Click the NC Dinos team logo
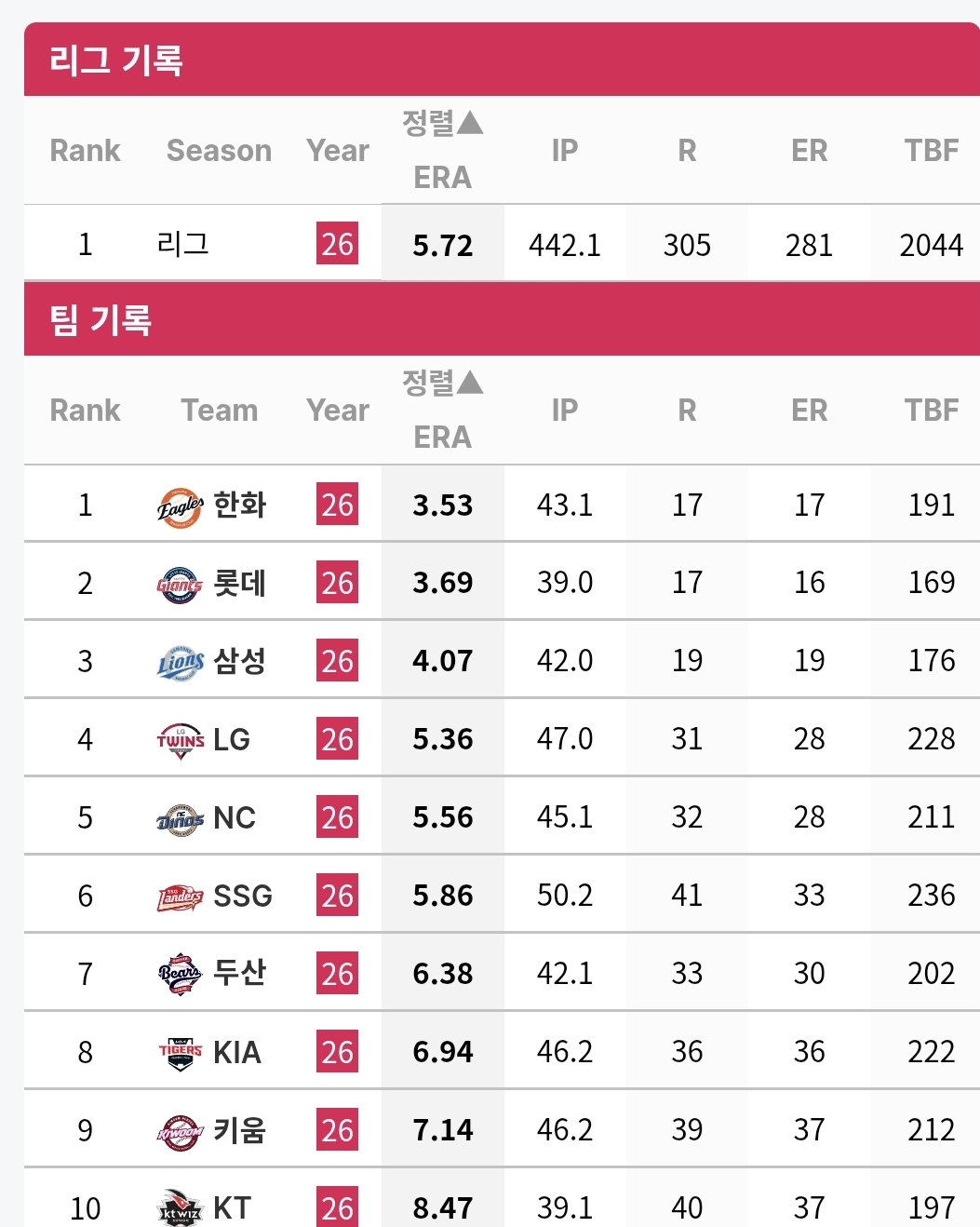Viewport: 980px width, 1227px height. (x=180, y=819)
